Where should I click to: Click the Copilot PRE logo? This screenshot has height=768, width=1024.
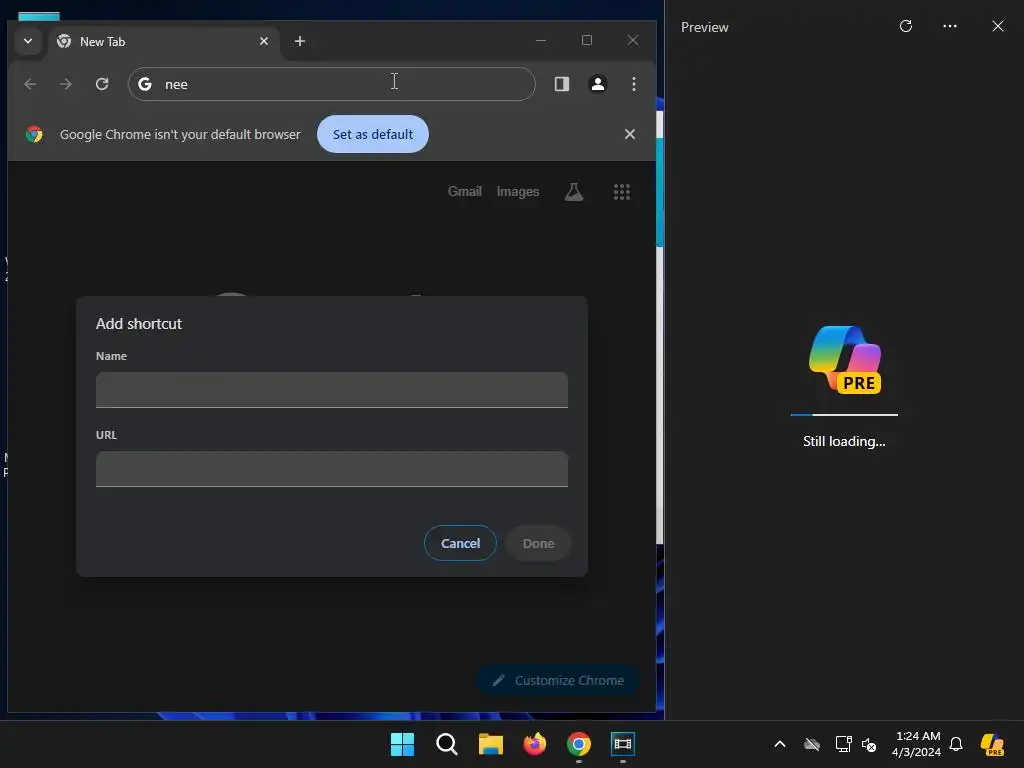pos(845,360)
